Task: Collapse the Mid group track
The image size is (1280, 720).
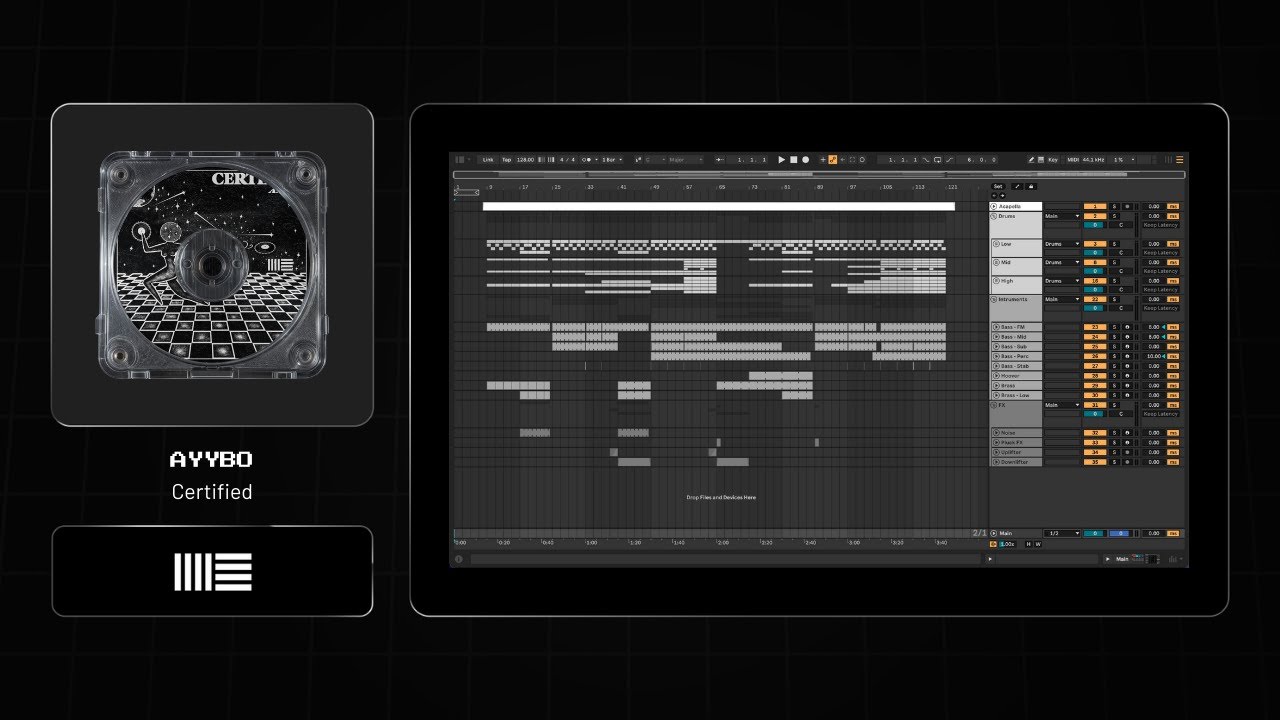Action: click(996, 262)
